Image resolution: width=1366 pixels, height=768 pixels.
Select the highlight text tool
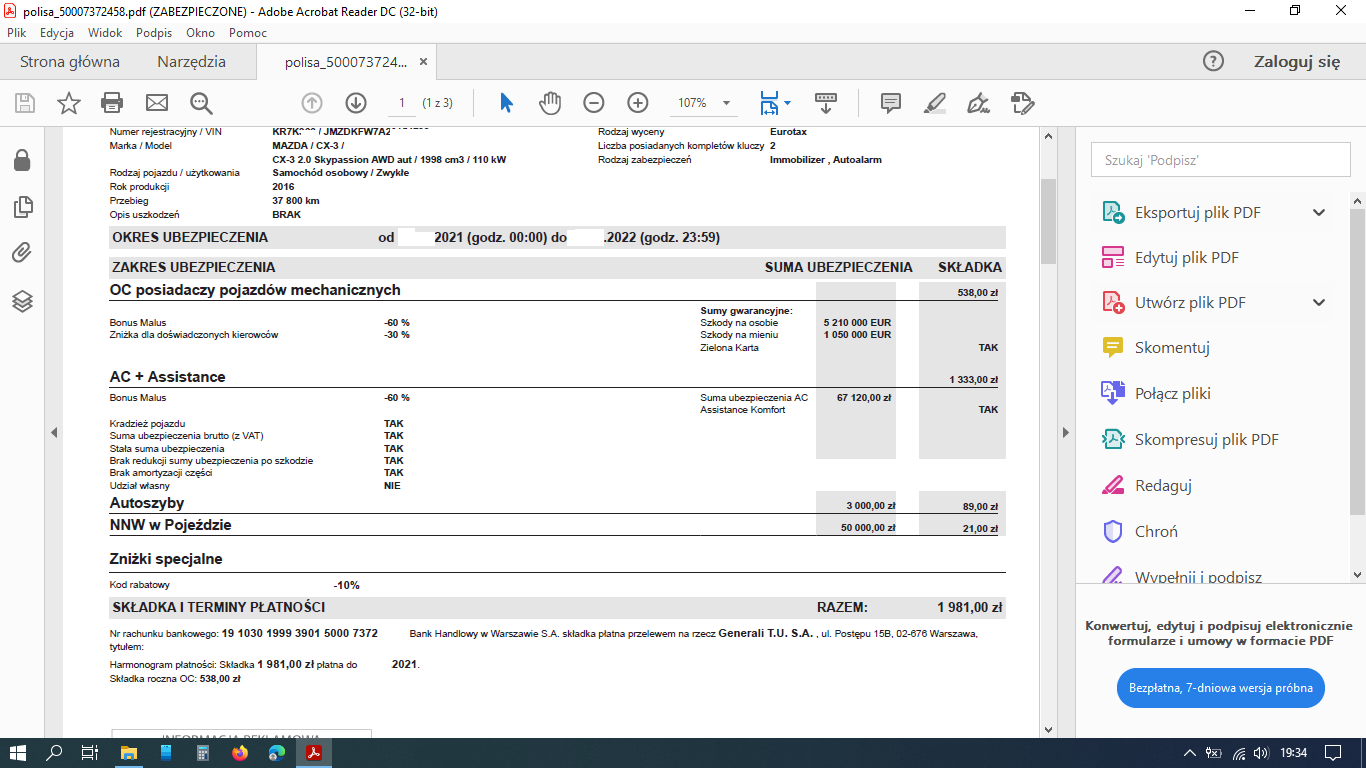pos(934,103)
